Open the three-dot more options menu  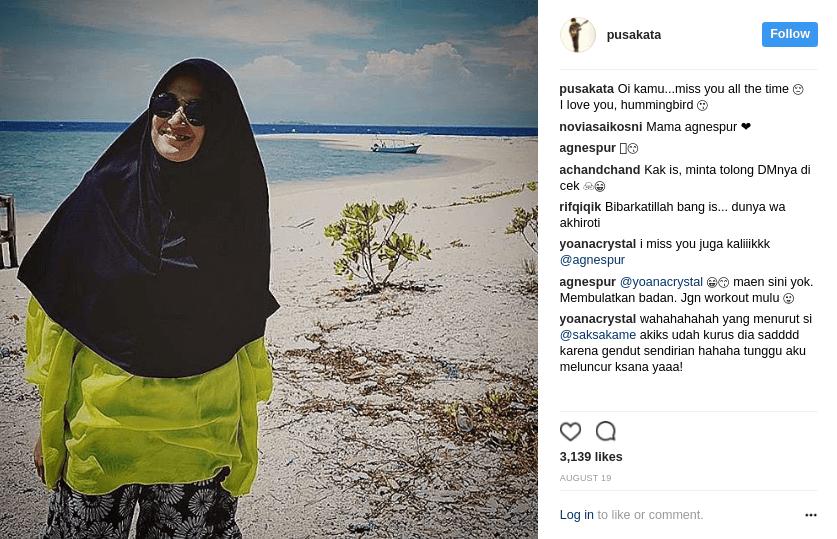(811, 515)
